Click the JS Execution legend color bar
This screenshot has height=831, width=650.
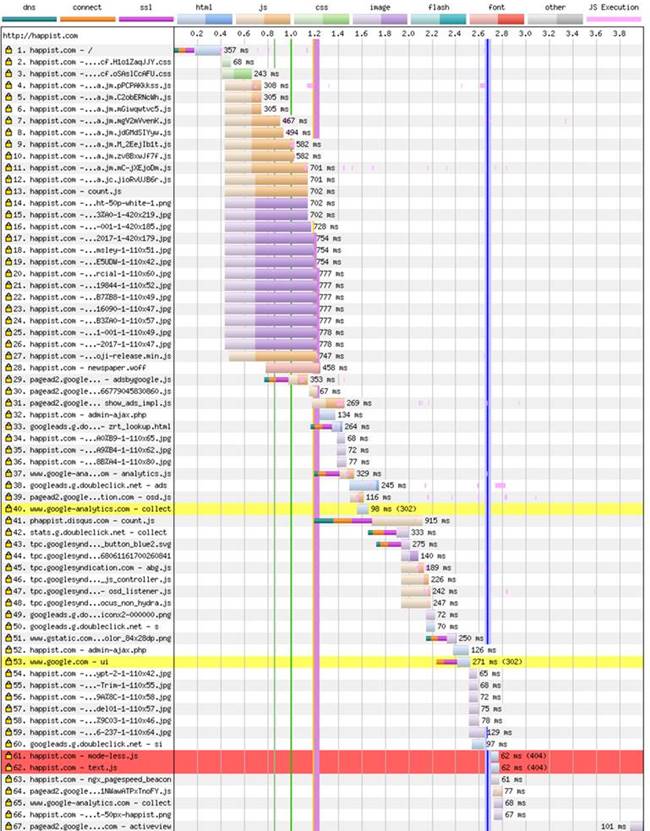tap(614, 19)
